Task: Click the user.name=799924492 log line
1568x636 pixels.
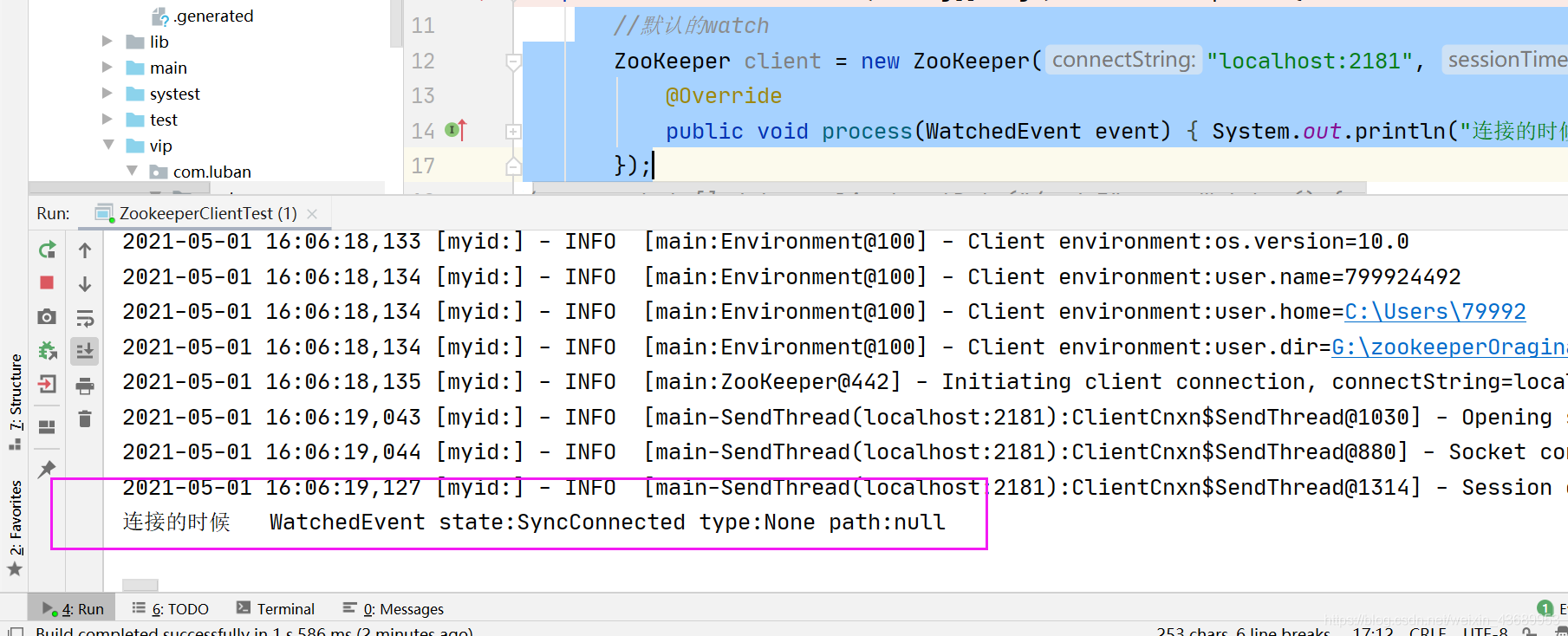Action: tap(791, 276)
